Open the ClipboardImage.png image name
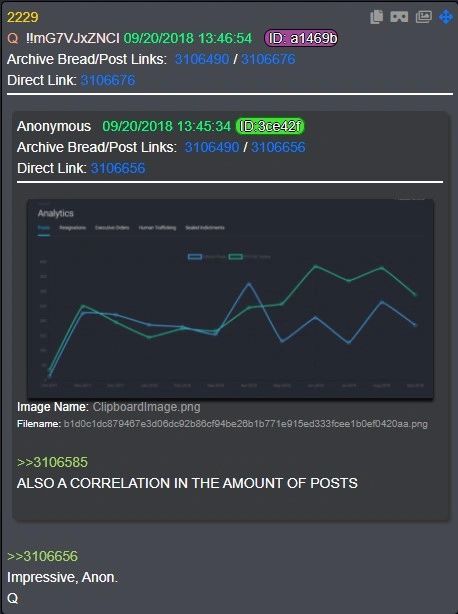Image resolution: width=458 pixels, height=614 pixels. (x=146, y=407)
